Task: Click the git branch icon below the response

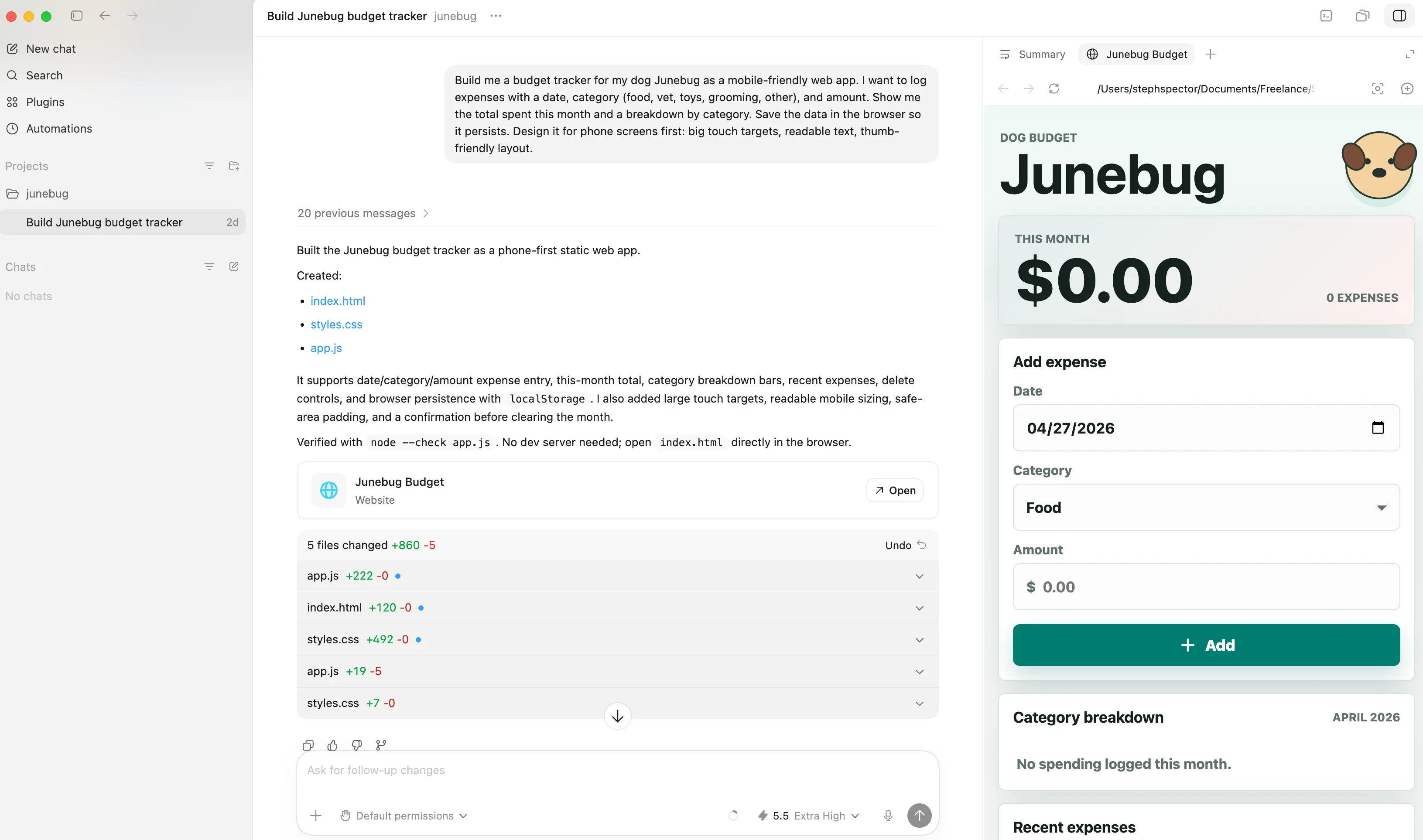Action: click(381, 745)
